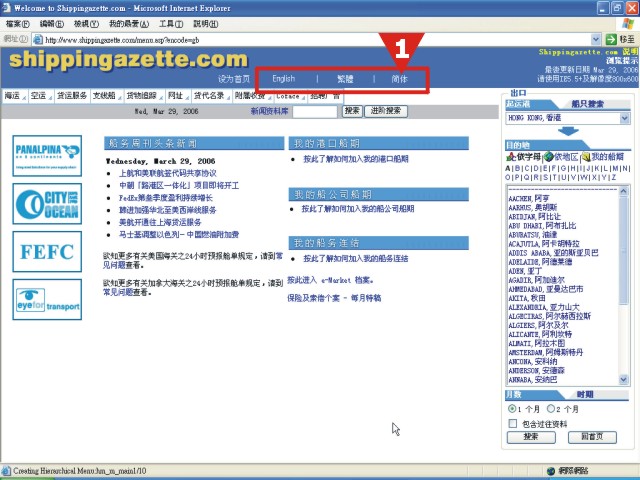Open the 货运服务 navigation item
Image resolution: width=640 pixels, height=480 pixels.
click(x=72, y=96)
